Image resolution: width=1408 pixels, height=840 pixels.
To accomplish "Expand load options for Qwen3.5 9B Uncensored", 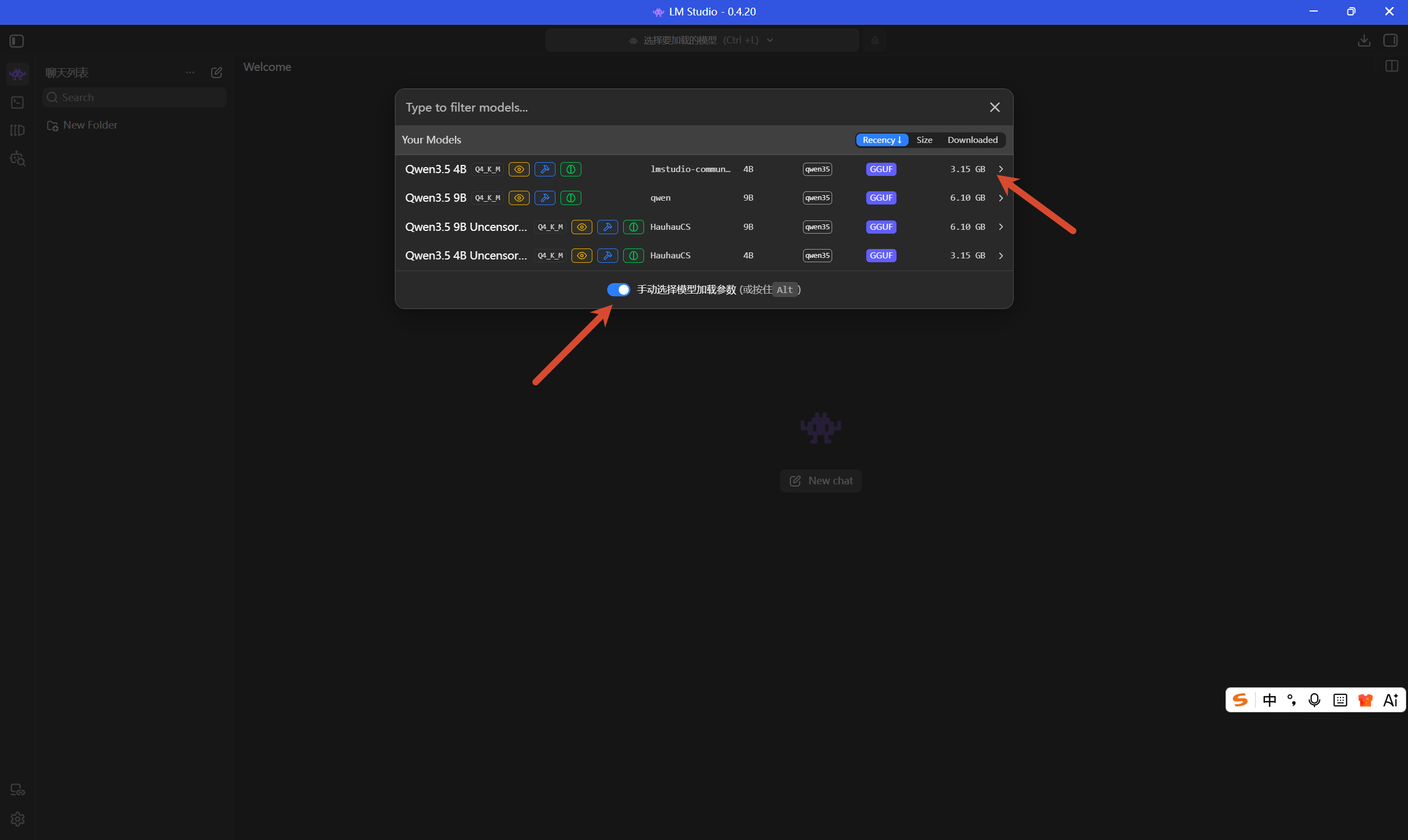I will [x=1000, y=227].
